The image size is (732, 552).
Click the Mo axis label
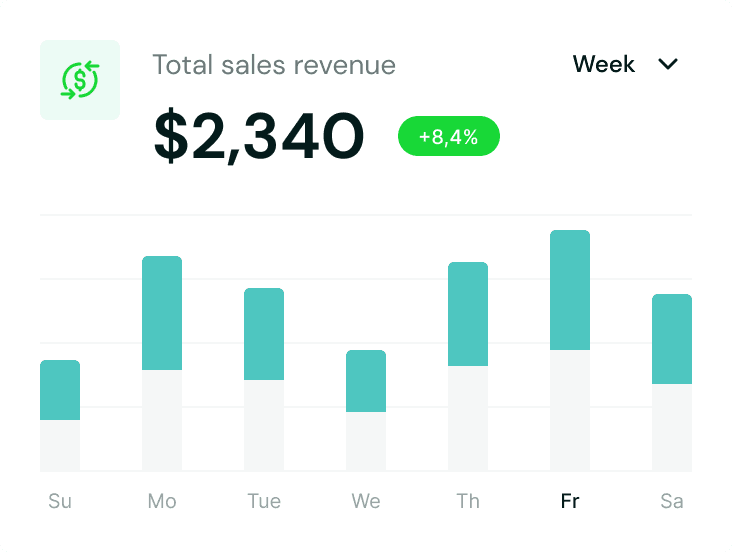click(162, 501)
